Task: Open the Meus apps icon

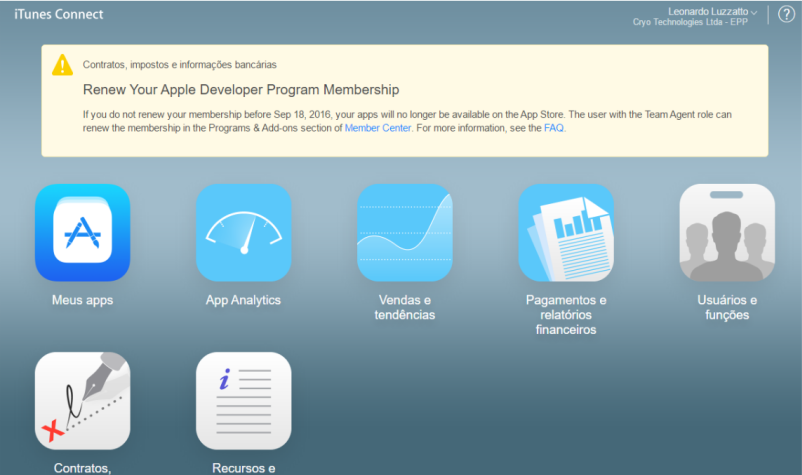Action: [x=83, y=232]
